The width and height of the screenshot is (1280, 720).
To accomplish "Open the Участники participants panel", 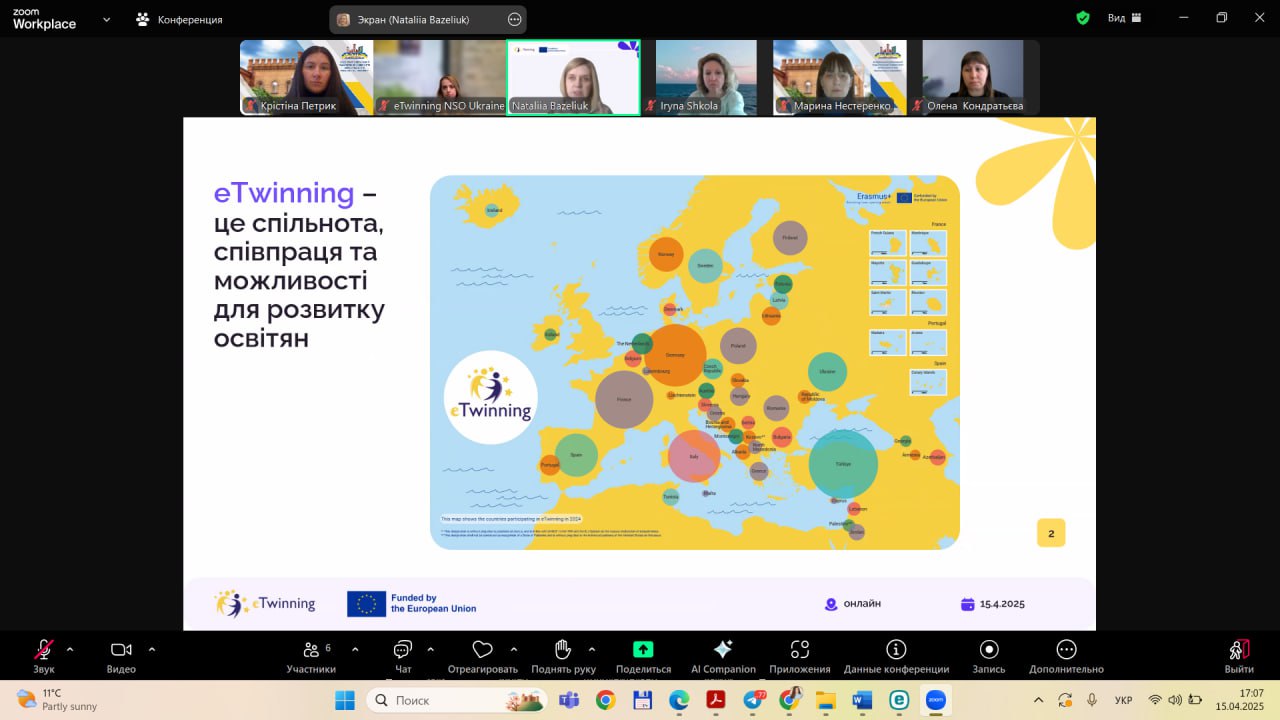I will tap(311, 657).
